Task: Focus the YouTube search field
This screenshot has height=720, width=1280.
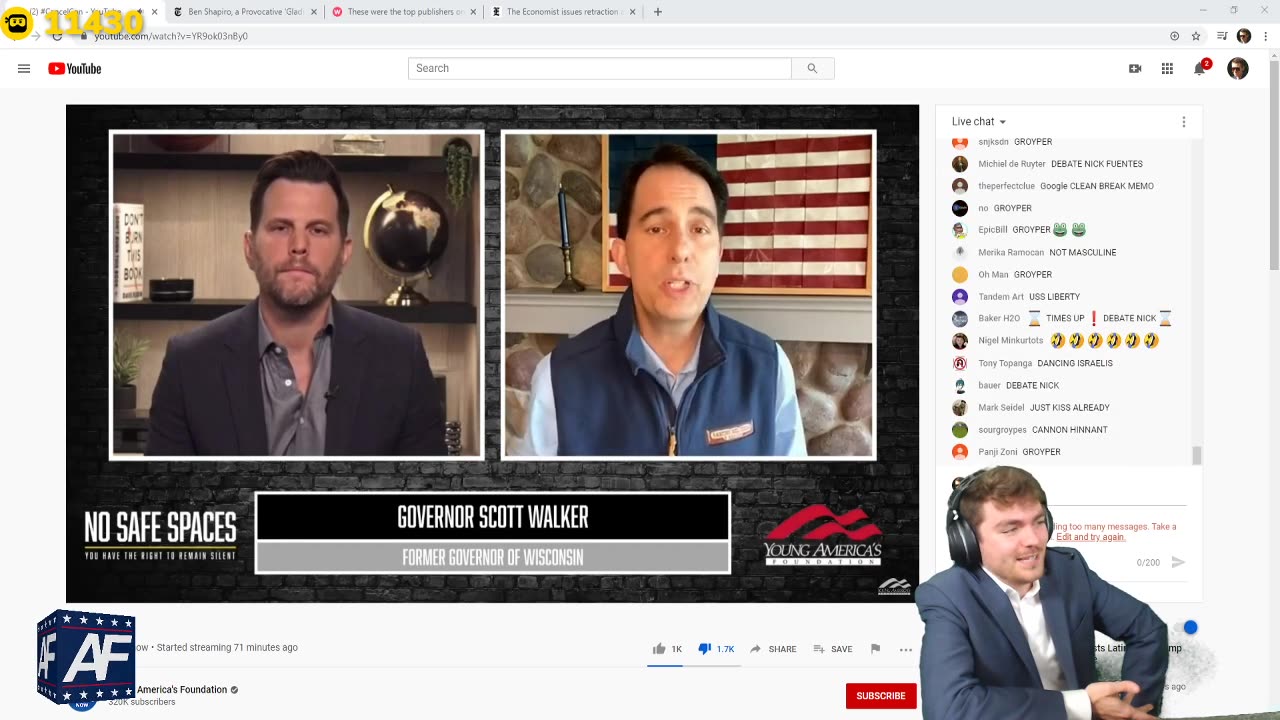Action: coord(599,68)
